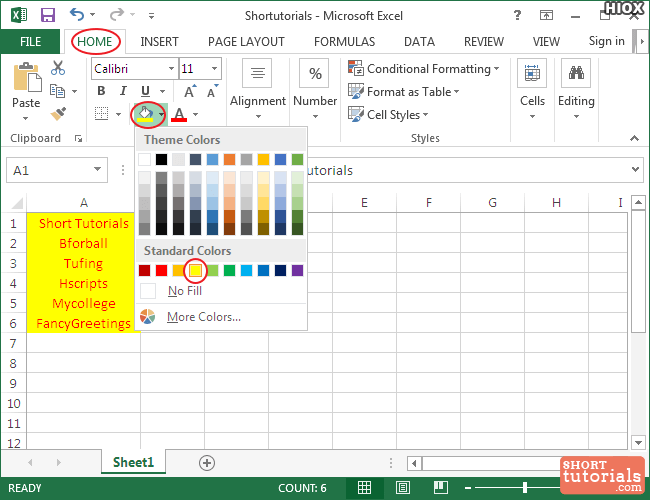
Task: Open the Cells group icon
Action: (x=532, y=73)
